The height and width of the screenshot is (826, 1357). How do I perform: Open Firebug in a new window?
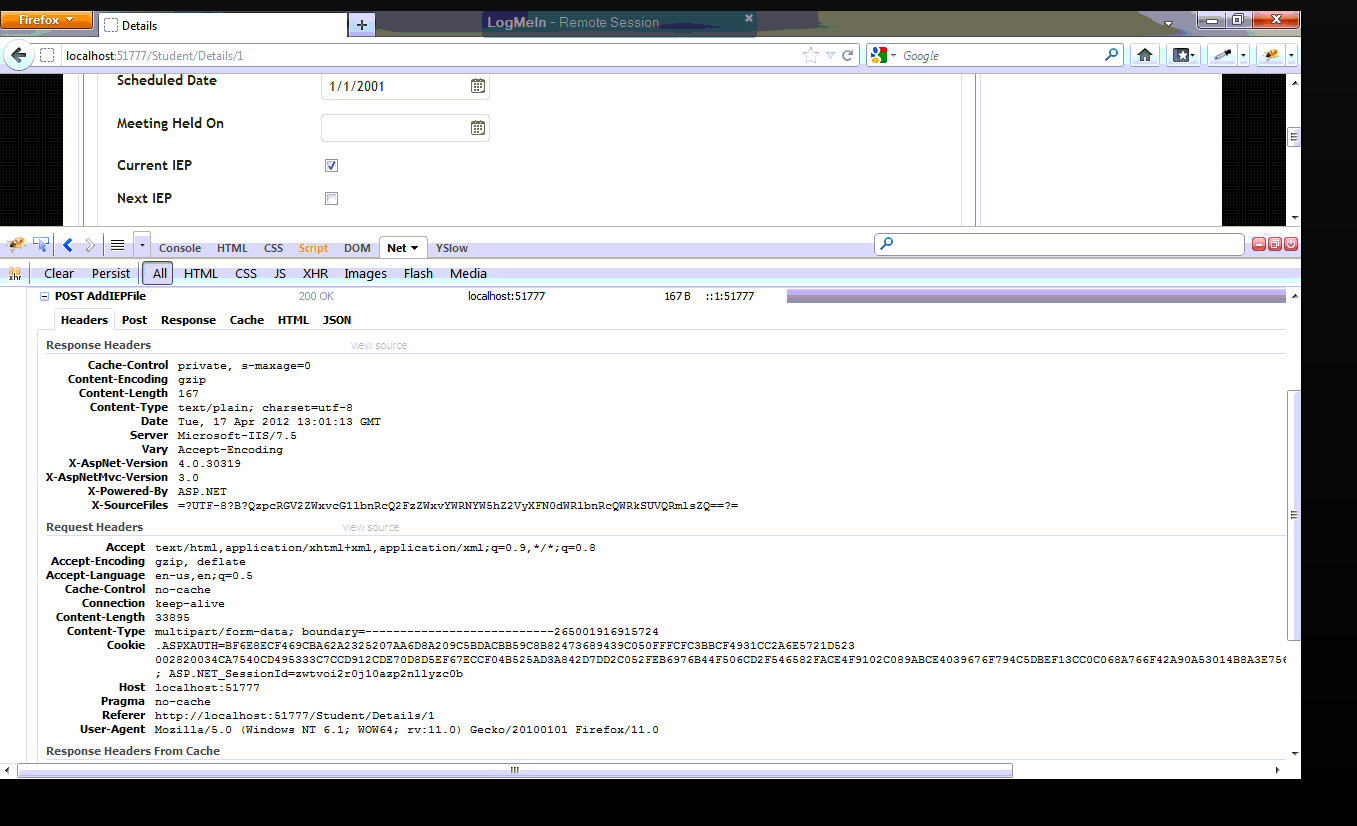(1275, 244)
